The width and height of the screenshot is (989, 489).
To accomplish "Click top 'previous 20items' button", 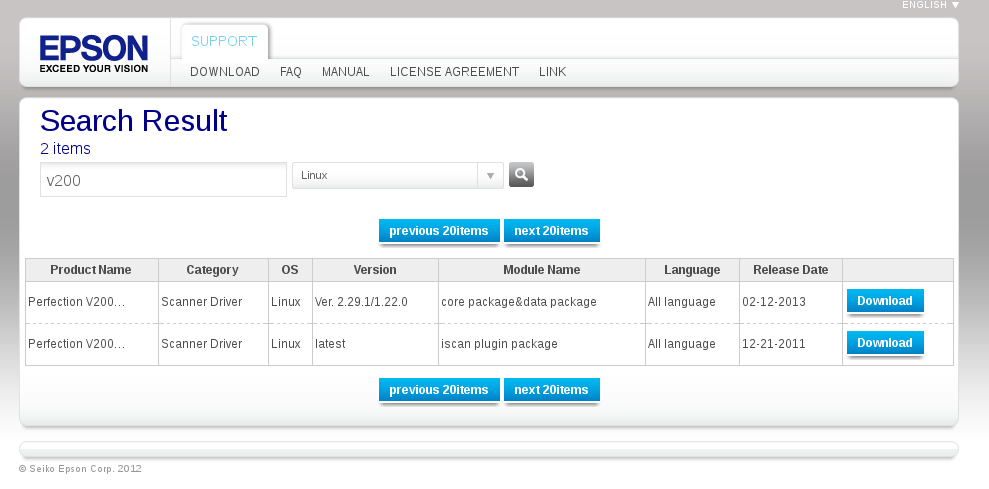I will click(x=439, y=231).
